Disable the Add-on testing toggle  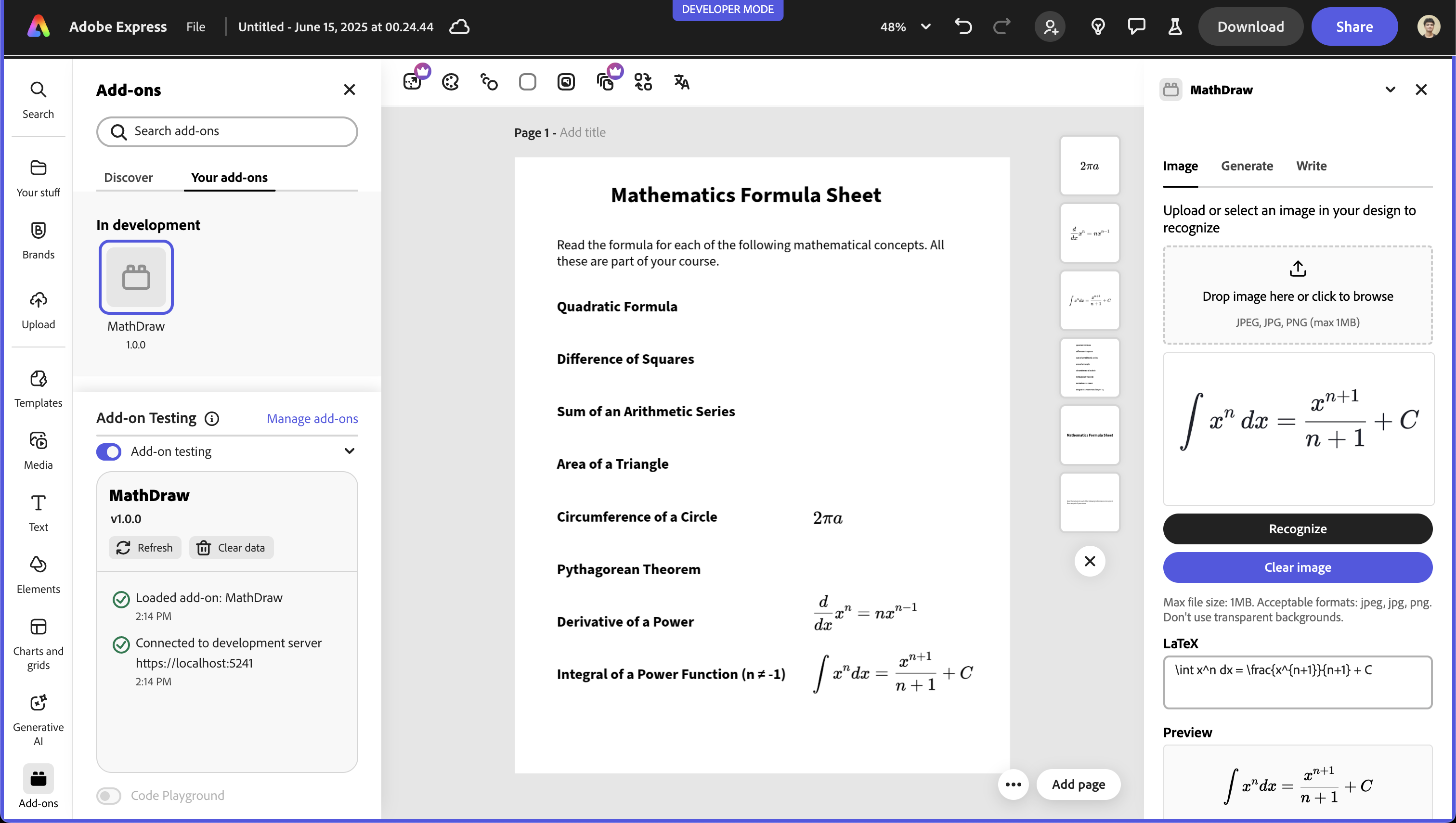pos(109,451)
